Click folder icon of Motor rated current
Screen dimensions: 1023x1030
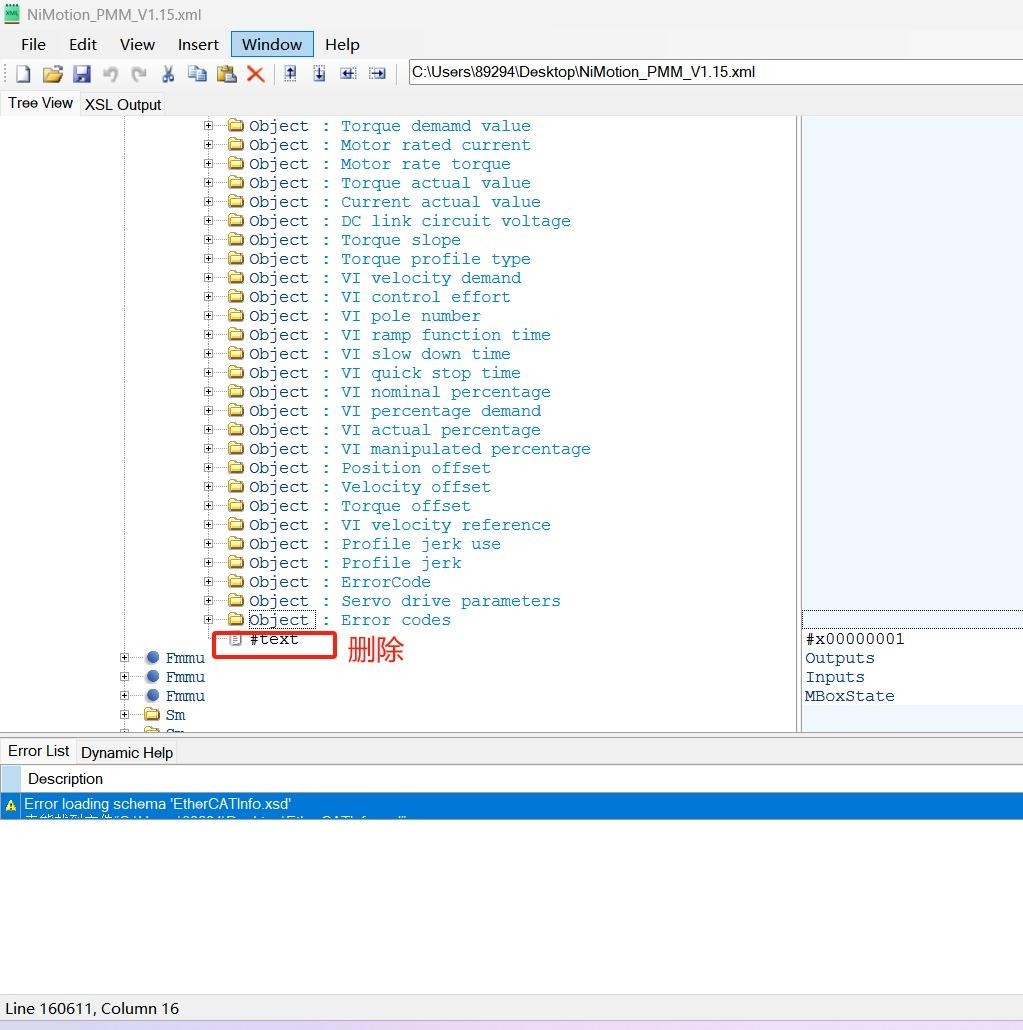tap(236, 145)
